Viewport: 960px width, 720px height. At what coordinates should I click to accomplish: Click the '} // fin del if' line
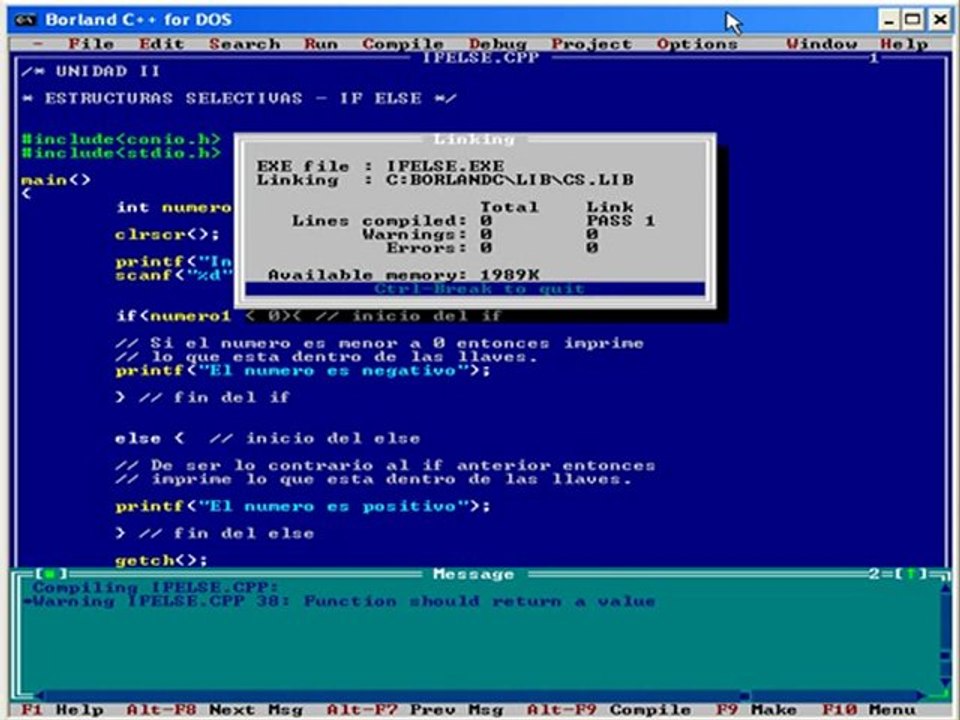202,397
